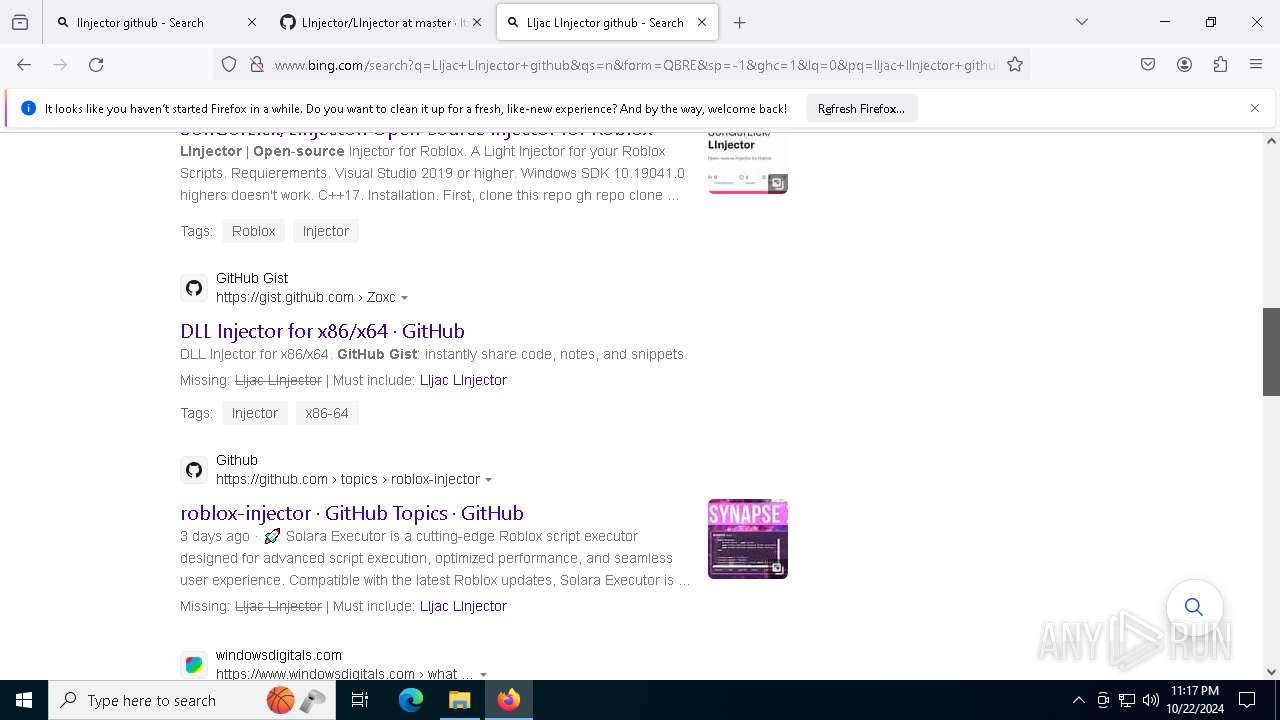
Task: Open Windows notification center
Action: [1247, 700]
